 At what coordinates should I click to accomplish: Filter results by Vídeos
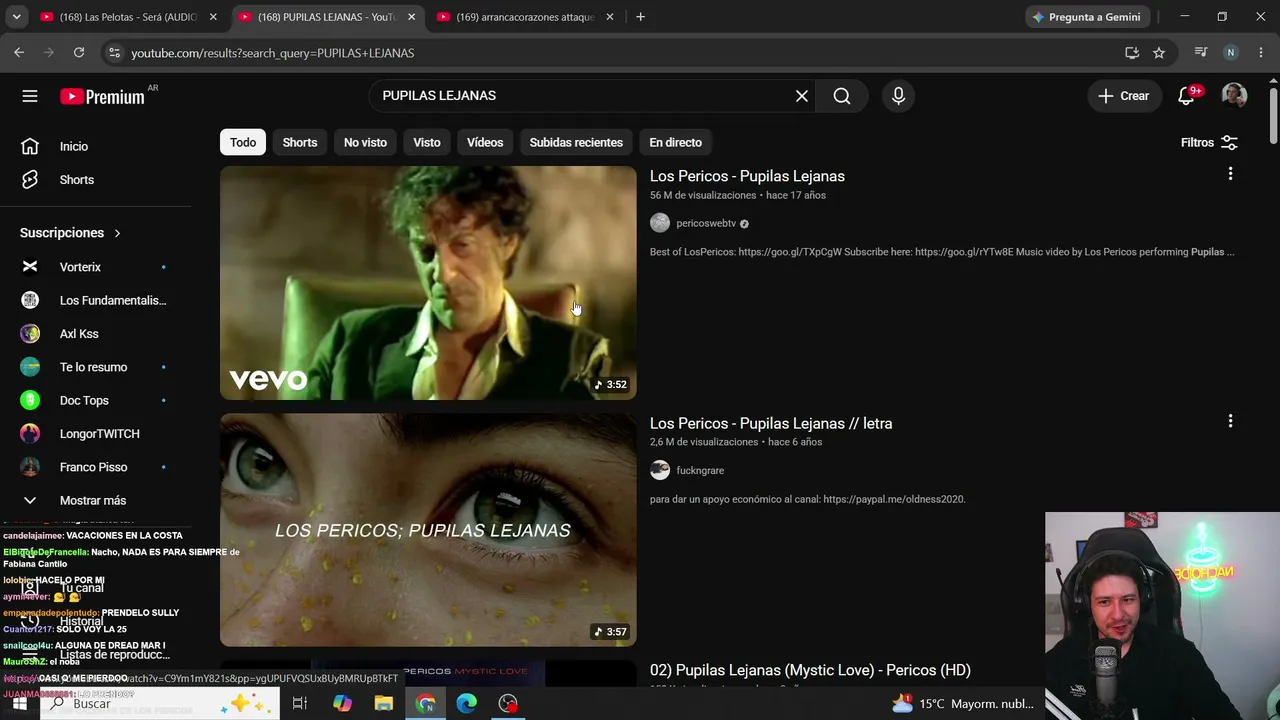pos(485,142)
